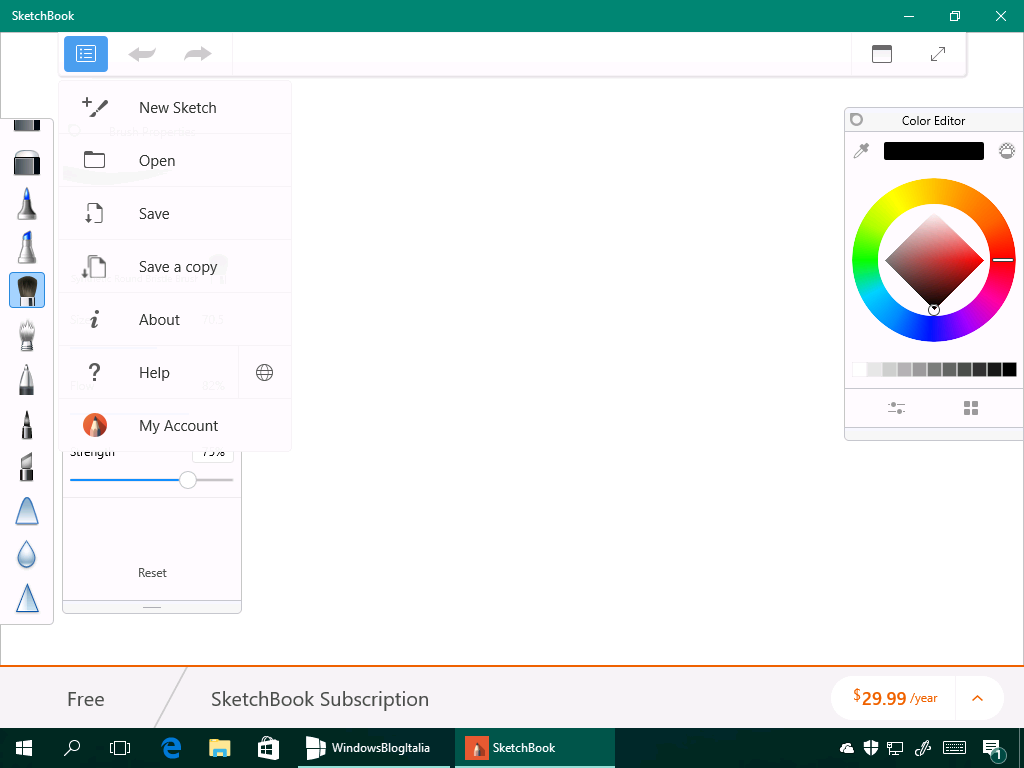This screenshot has width=1024, height=768.
Task: Open My Account
Action: pos(175,425)
